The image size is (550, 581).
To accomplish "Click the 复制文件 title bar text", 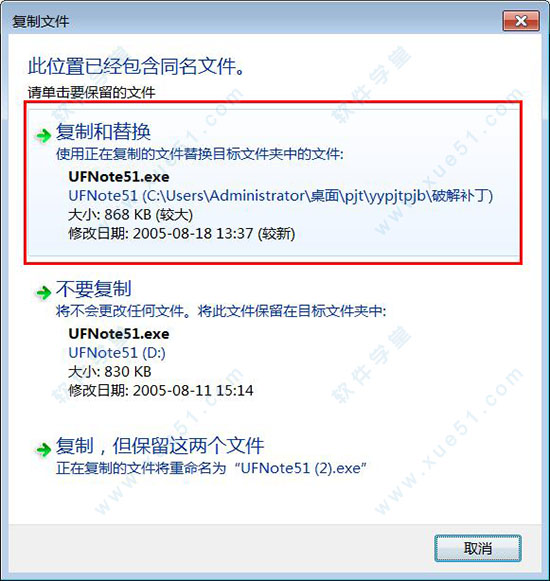I will [x=41, y=21].
